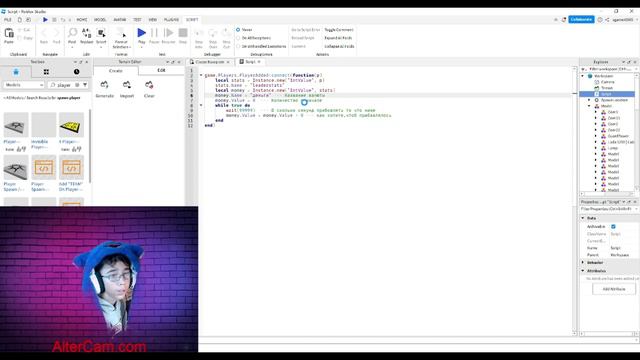
Task: Open Toolbox Inventory grid icon
Action: [x=46, y=72]
